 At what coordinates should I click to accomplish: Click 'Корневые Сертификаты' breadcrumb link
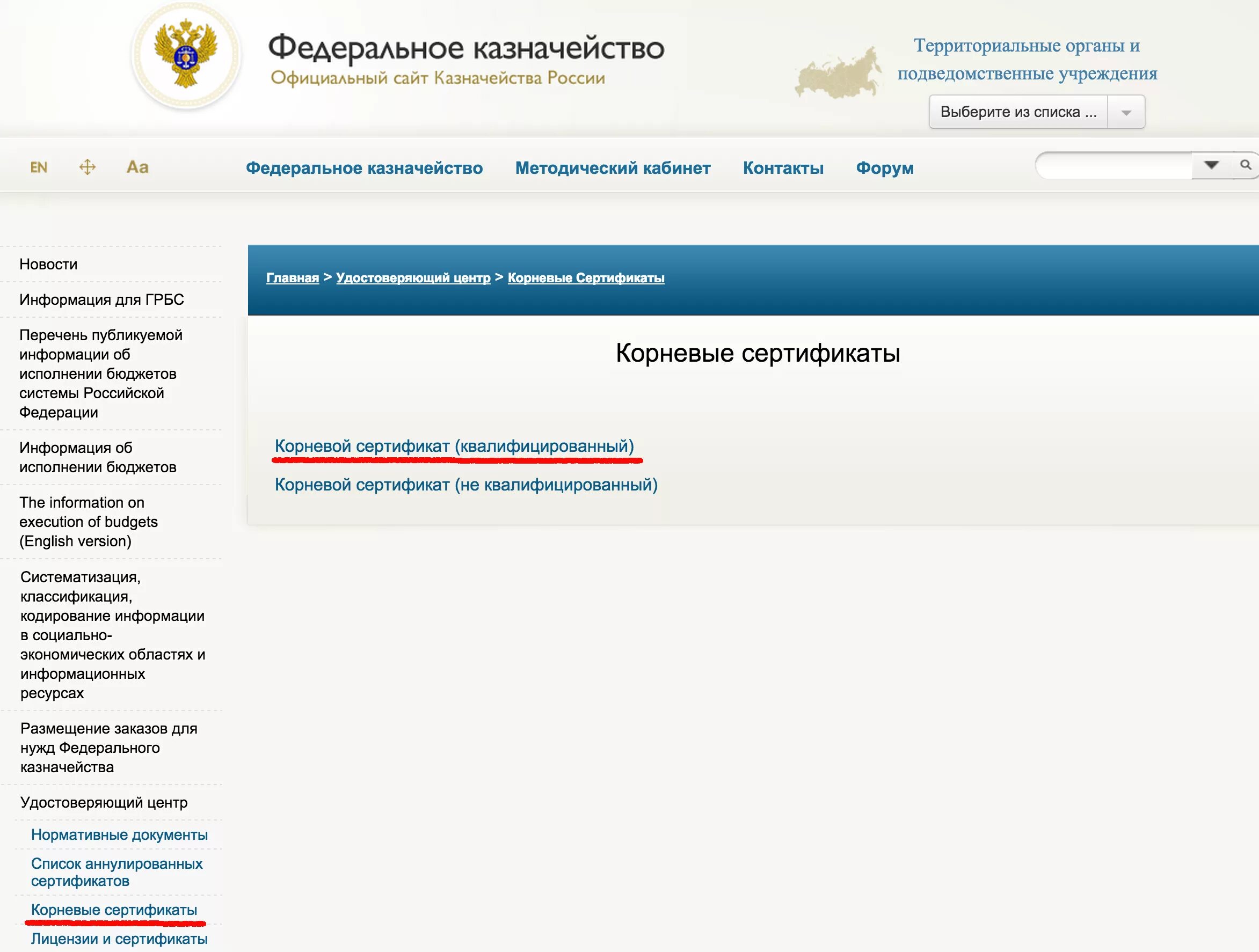(586, 277)
